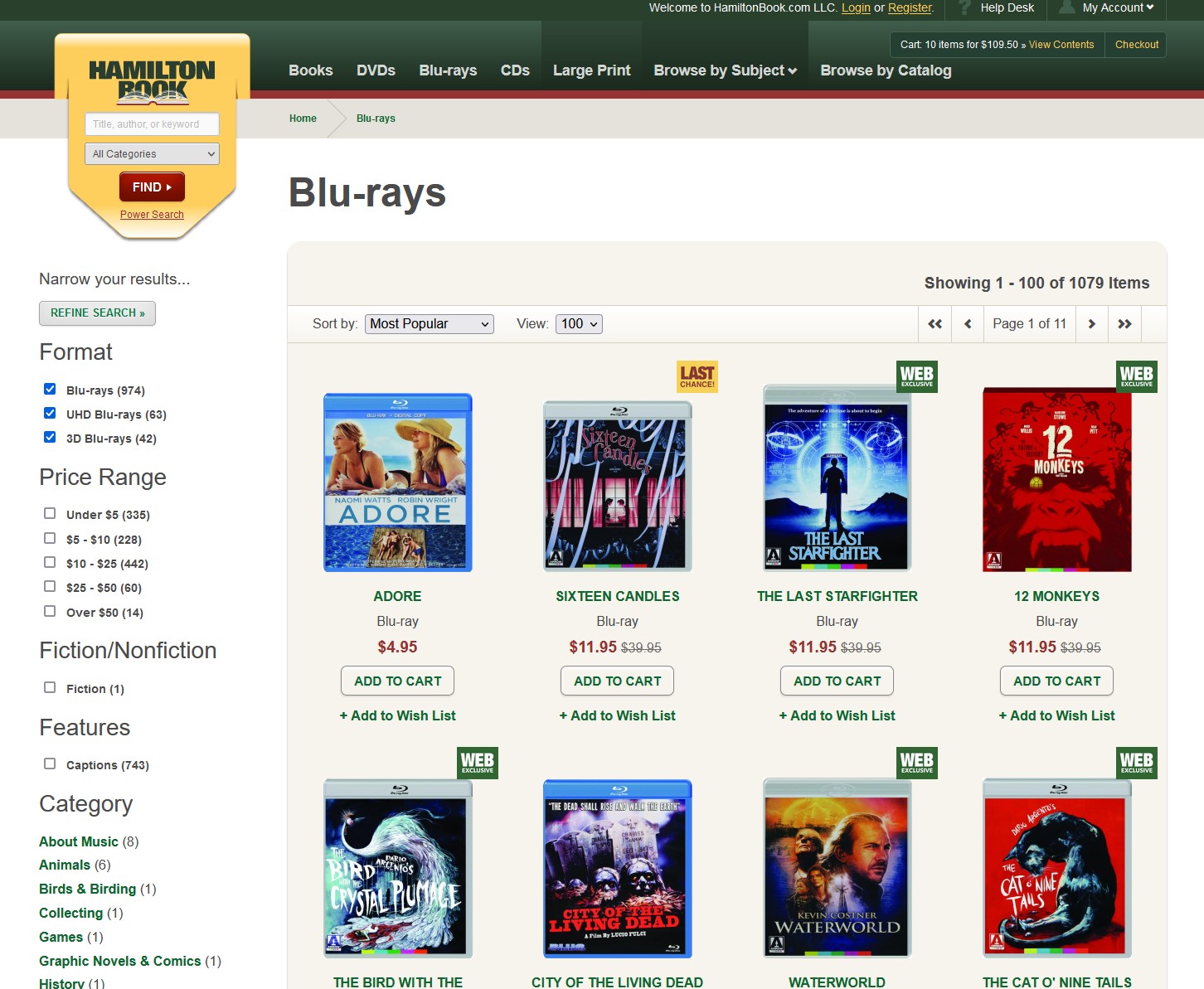Viewport: 1204px width, 989px height.
Task: Focus the title, author, or keyword field
Action: pyautogui.click(x=152, y=124)
